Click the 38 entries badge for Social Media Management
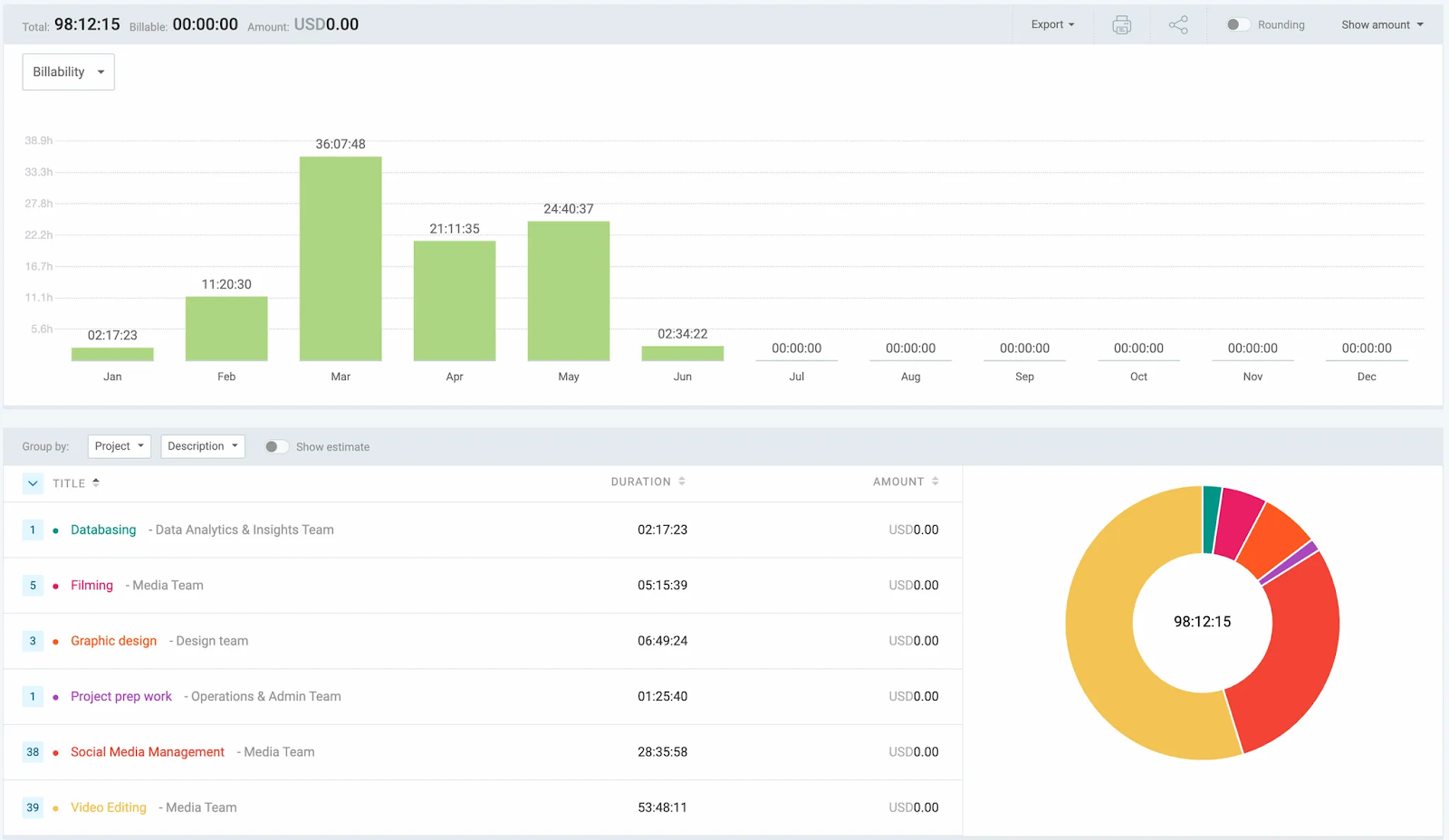1449x840 pixels. click(x=33, y=752)
